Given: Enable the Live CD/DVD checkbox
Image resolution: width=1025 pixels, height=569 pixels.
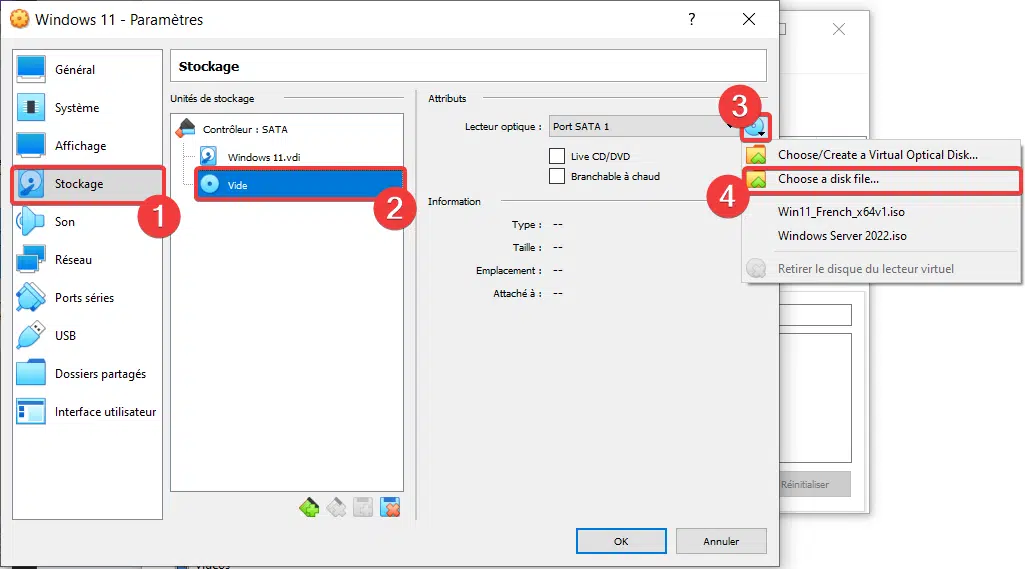Looking at the screenshot, I should [x=557, y=156].
